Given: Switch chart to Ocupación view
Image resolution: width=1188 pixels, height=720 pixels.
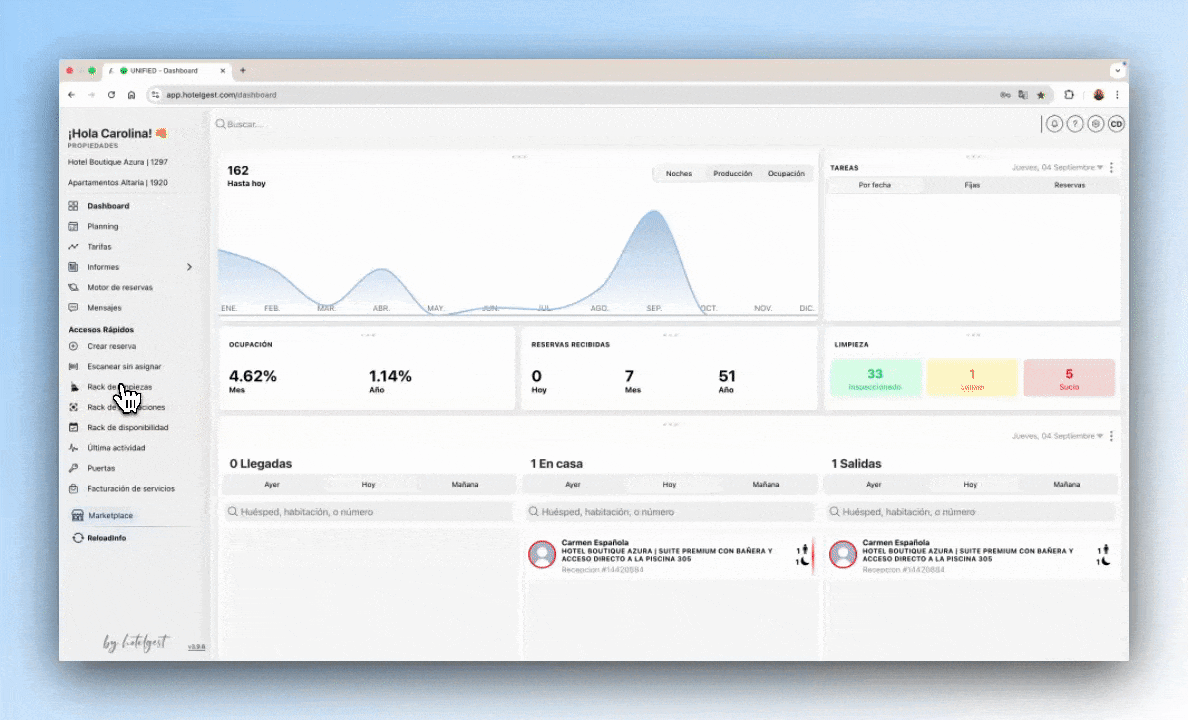Looking at the screenshot, I should 786,174.
